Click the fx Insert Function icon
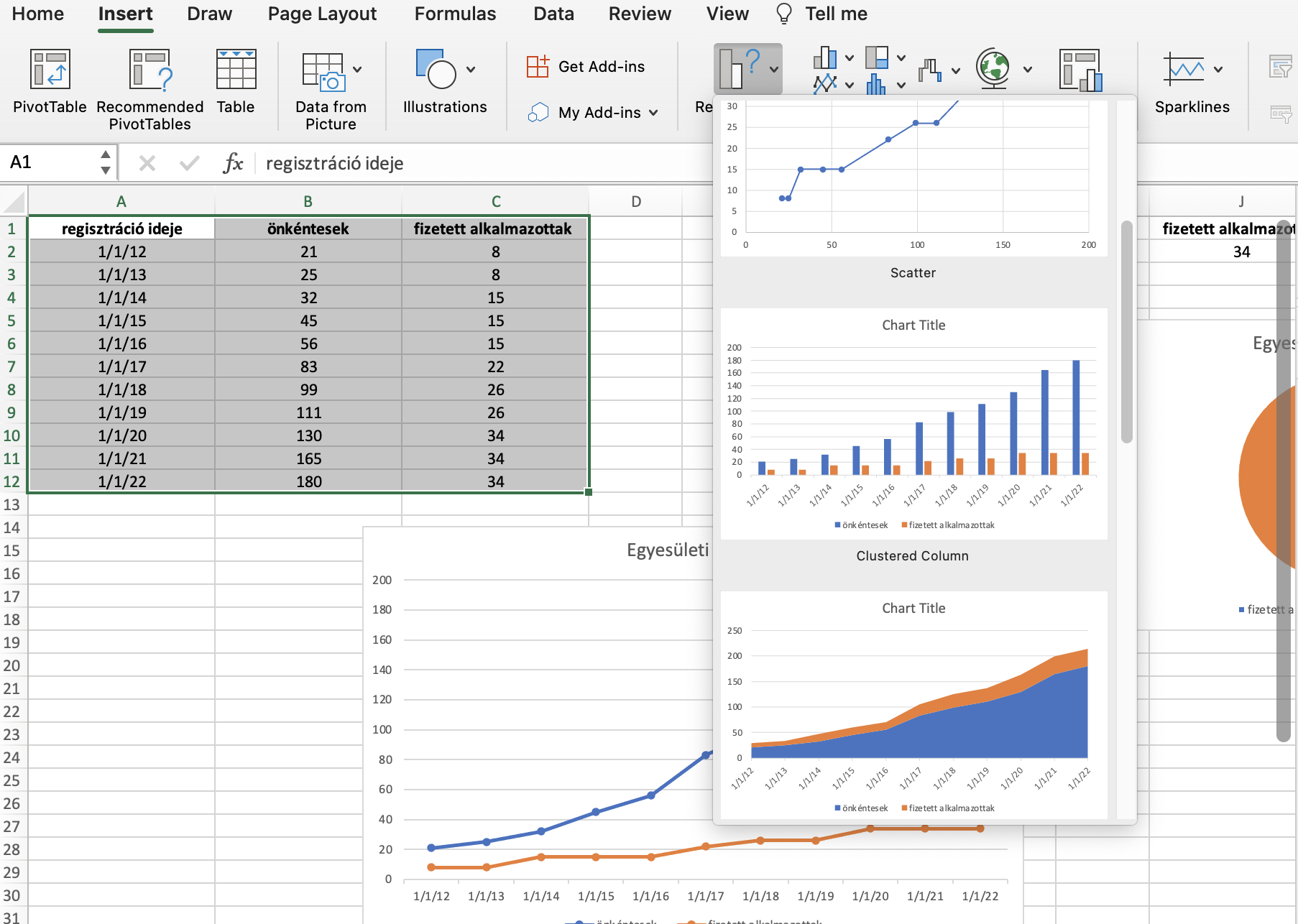Image resolution: width=1298 pixels, height=924 pixels. [233, 163]
